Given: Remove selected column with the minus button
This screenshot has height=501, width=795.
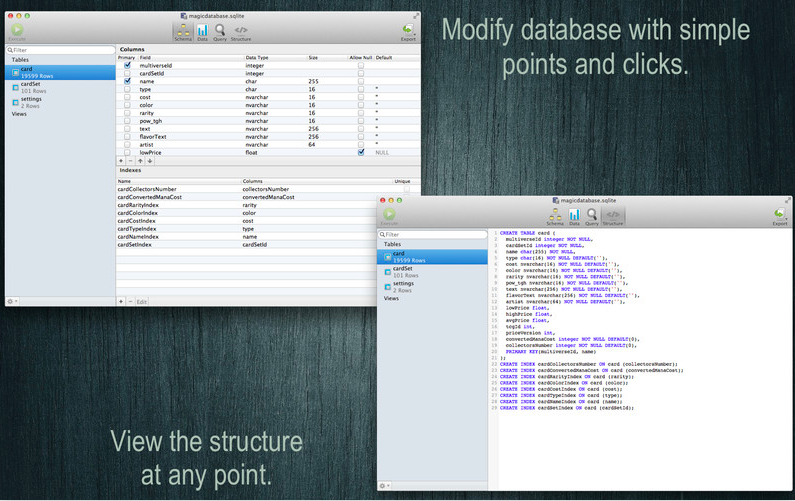Looking at the screenshot, I should tap(130, 161).
